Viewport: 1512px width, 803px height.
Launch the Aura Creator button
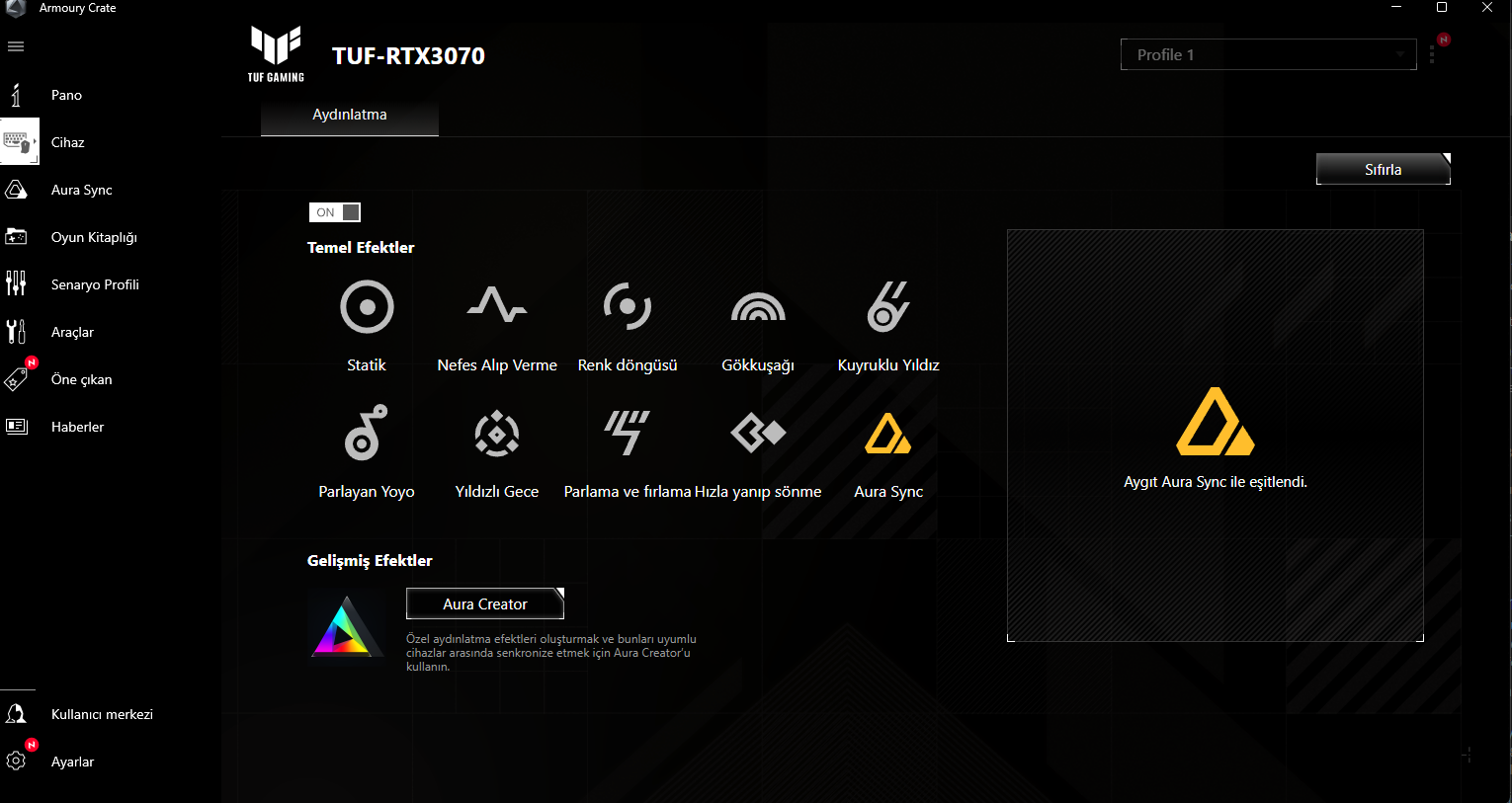(x=485, y=603)
